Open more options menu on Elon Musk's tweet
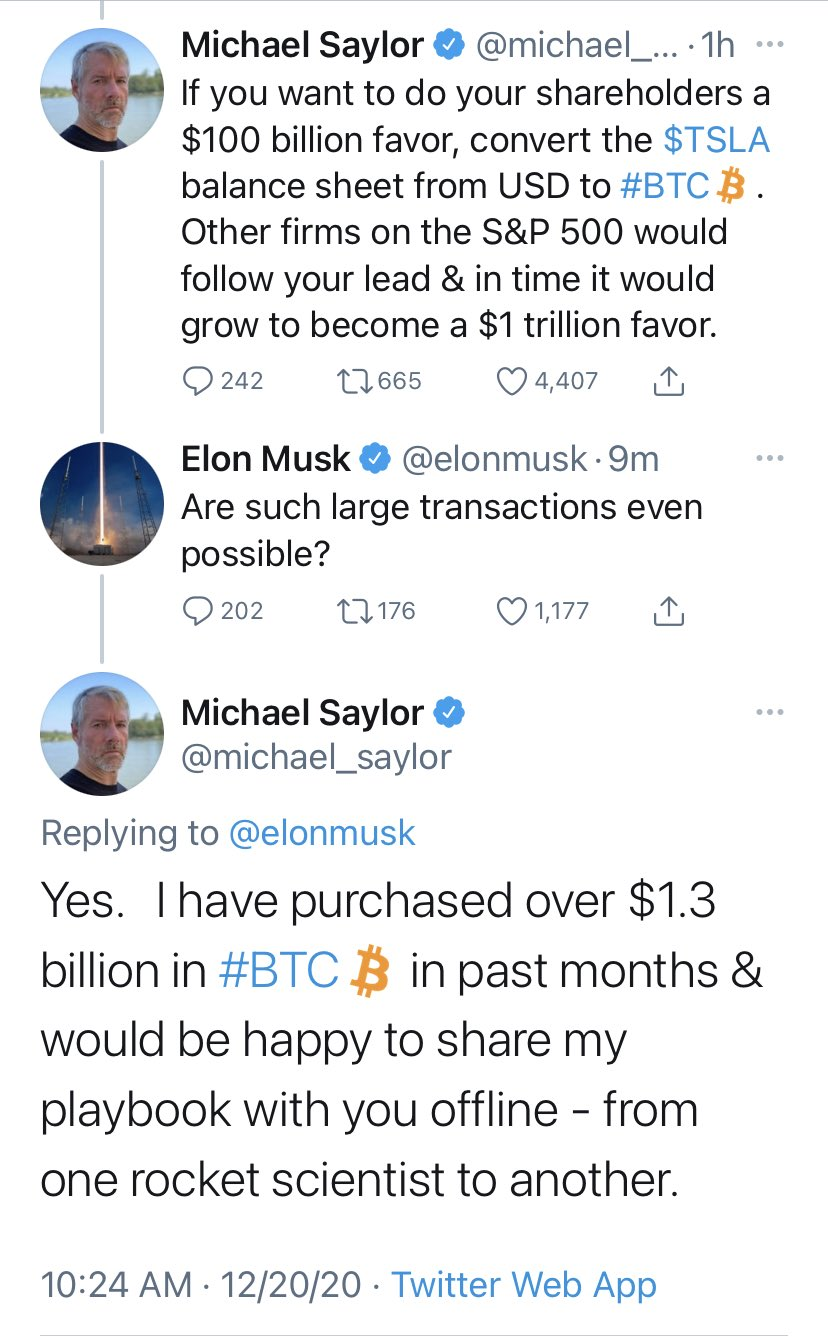This screenshot has width=828, height=1340. [x=770, y=459]
